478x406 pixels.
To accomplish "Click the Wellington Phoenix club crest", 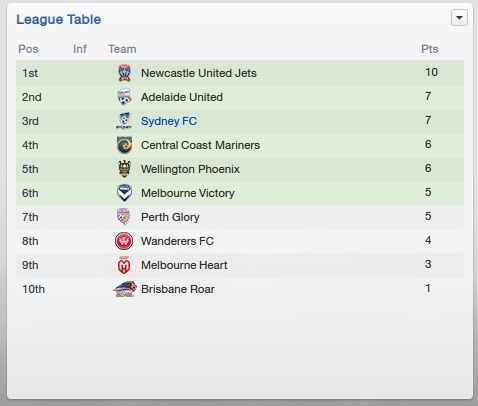I will [x=124, y=169].
